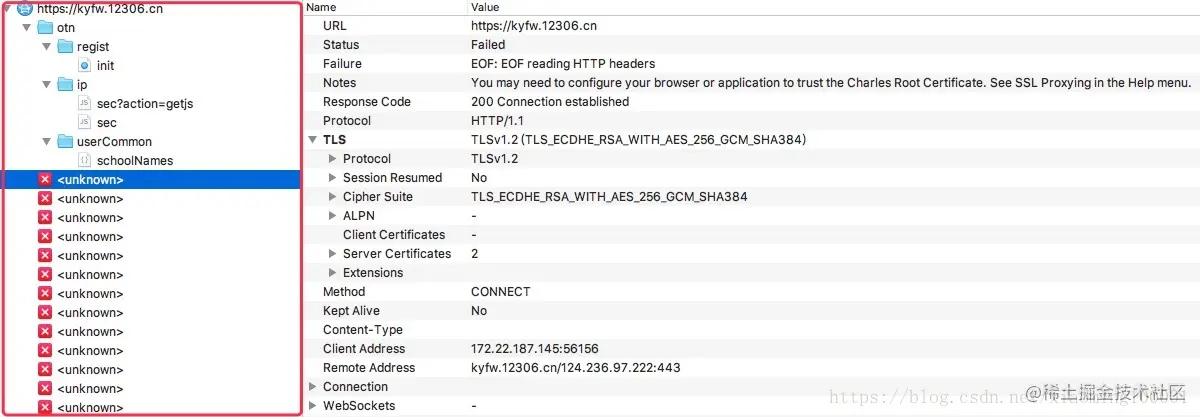The image size is (1200, 417).
Task: Expand the Session Resumed row
Action: [333, 178]
